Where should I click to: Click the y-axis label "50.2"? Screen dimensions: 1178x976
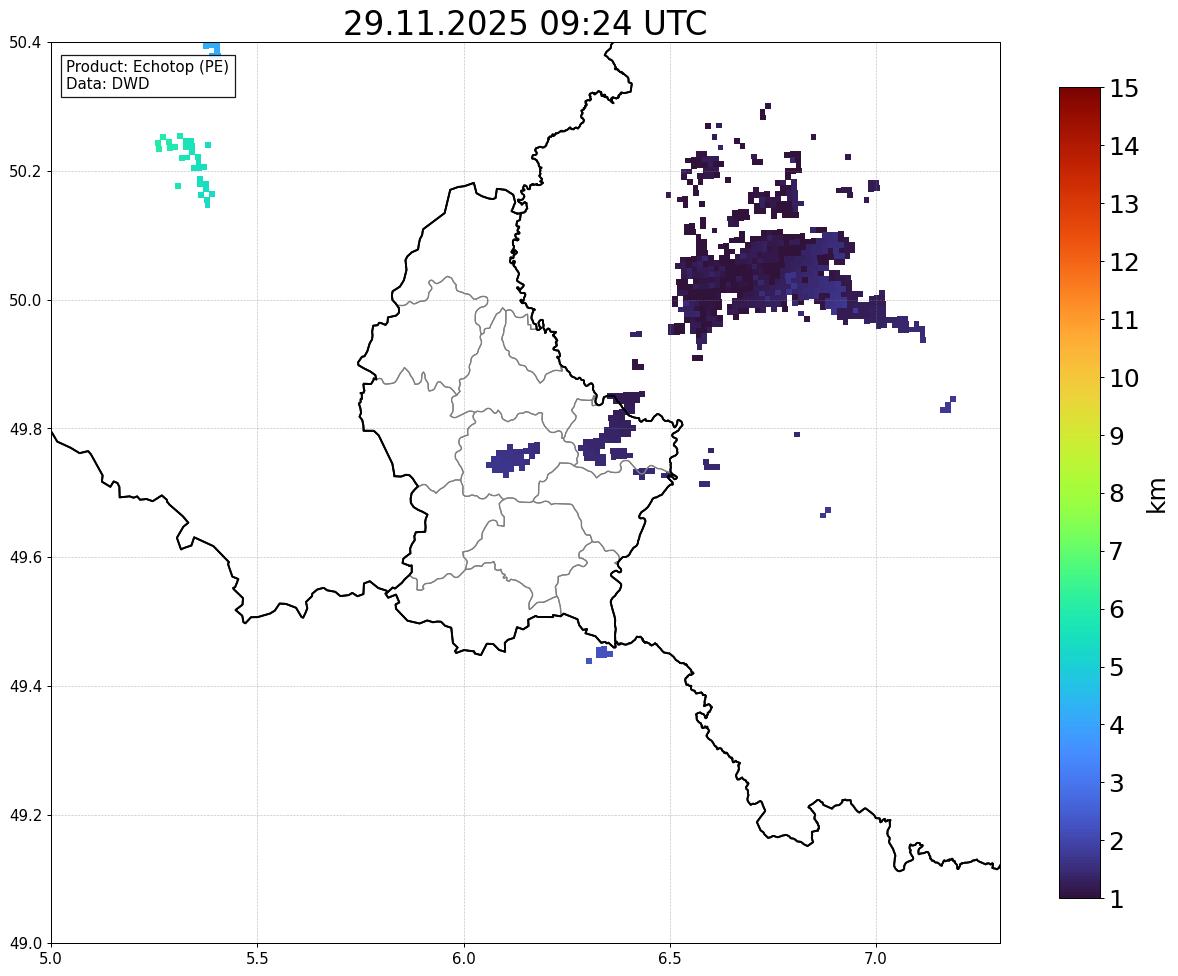point(24,171)
